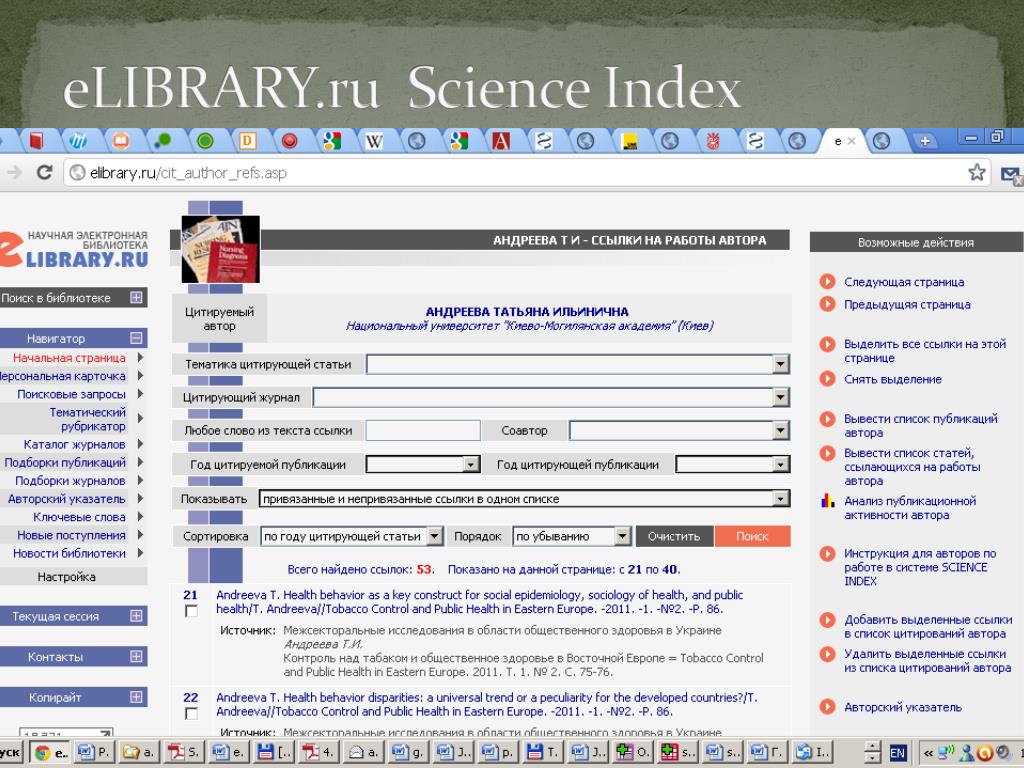Open the Сортировка dropdown
Viewport: 1024px width, 768px height.
coord(435,536)
